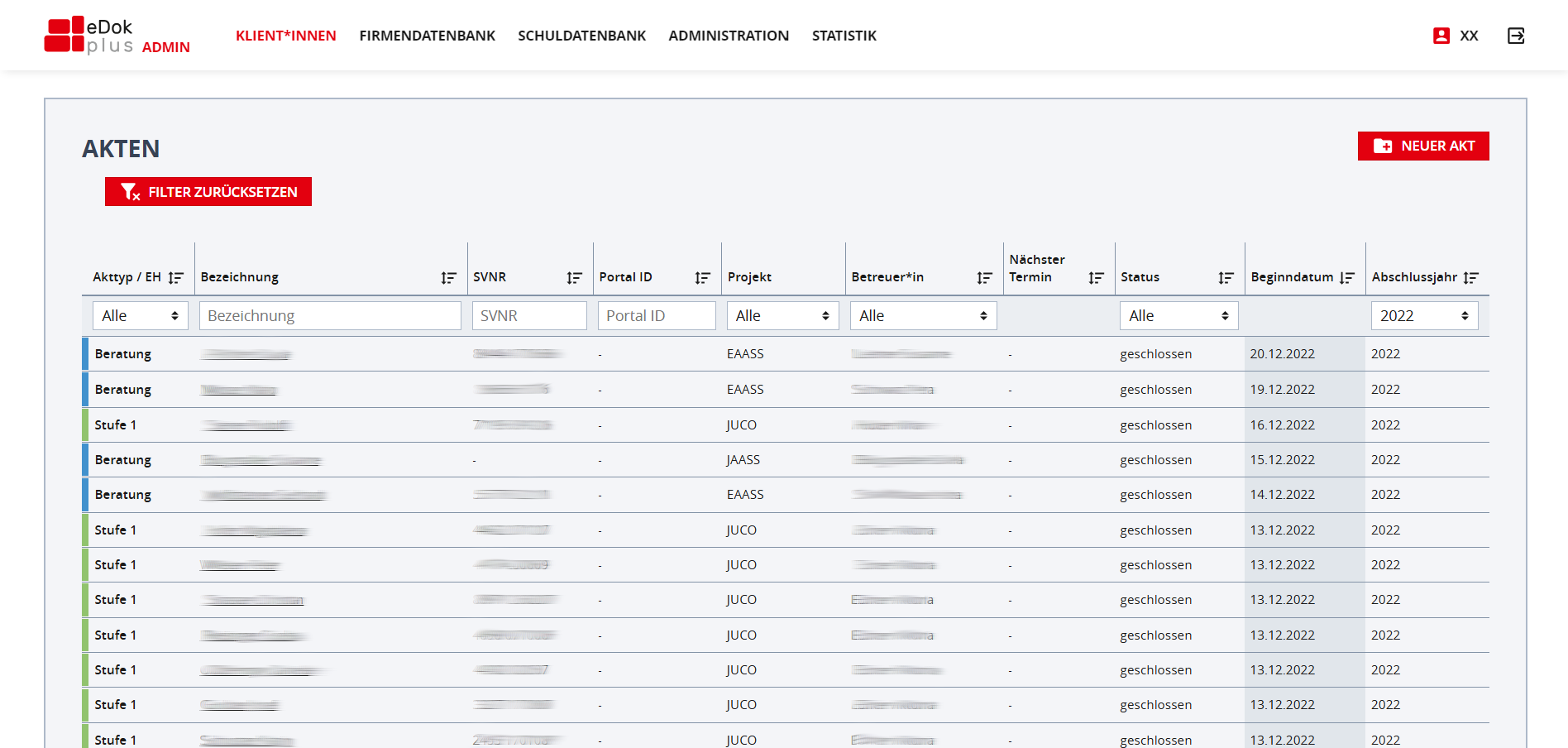Open the Akttyp filter dropdown

140,316
